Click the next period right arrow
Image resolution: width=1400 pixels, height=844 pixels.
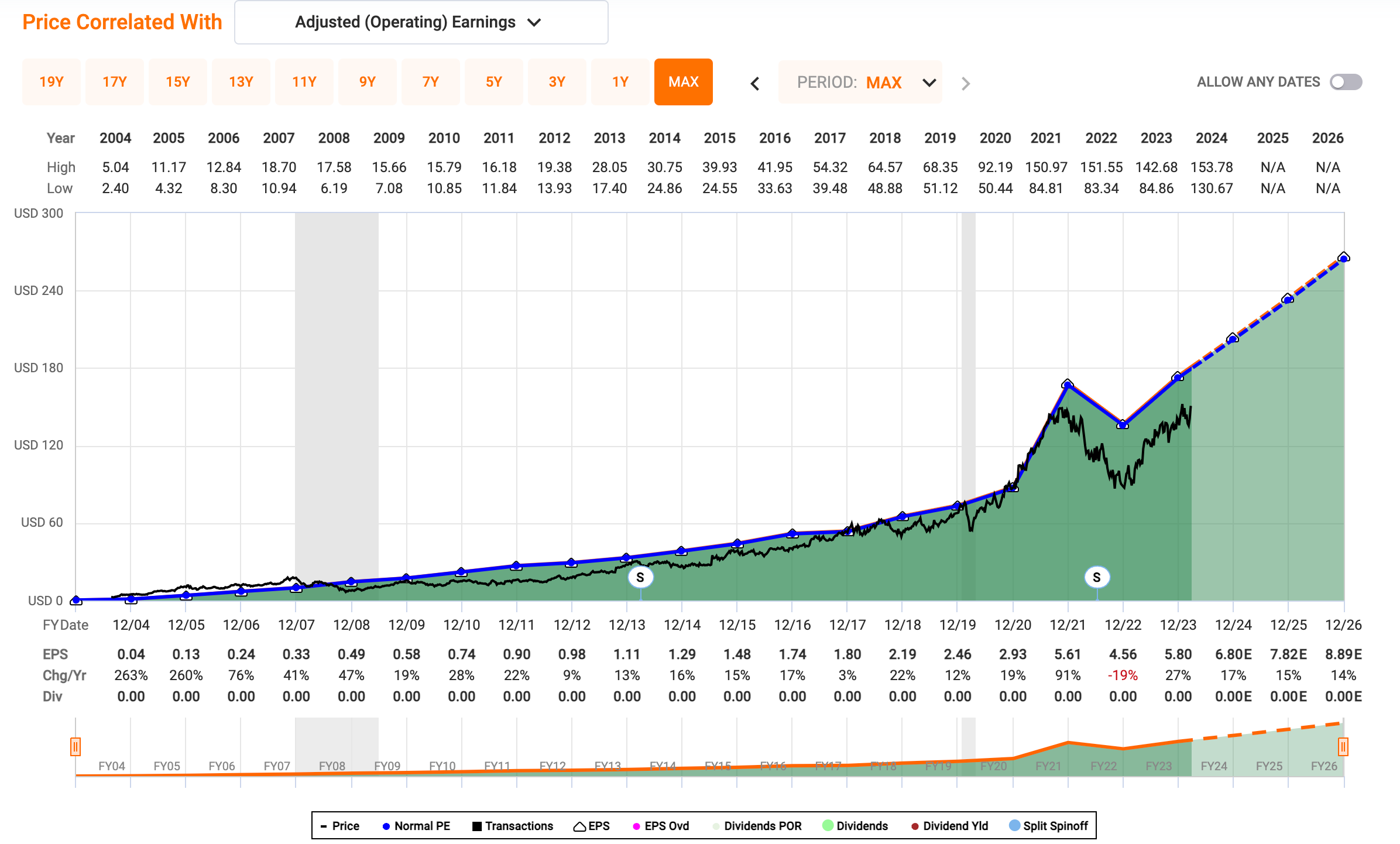tap(966, 84)
